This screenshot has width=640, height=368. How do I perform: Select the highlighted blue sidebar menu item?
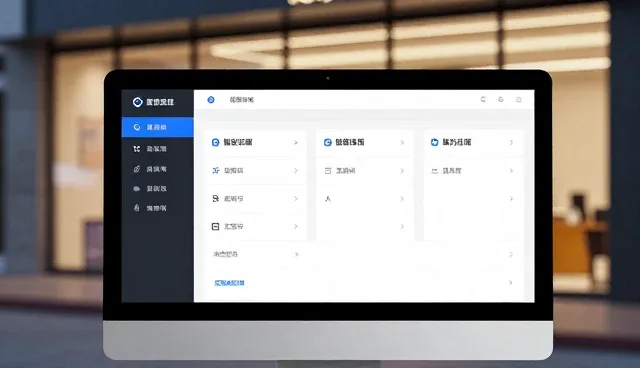pyautogui.click(x=158, y=127)
